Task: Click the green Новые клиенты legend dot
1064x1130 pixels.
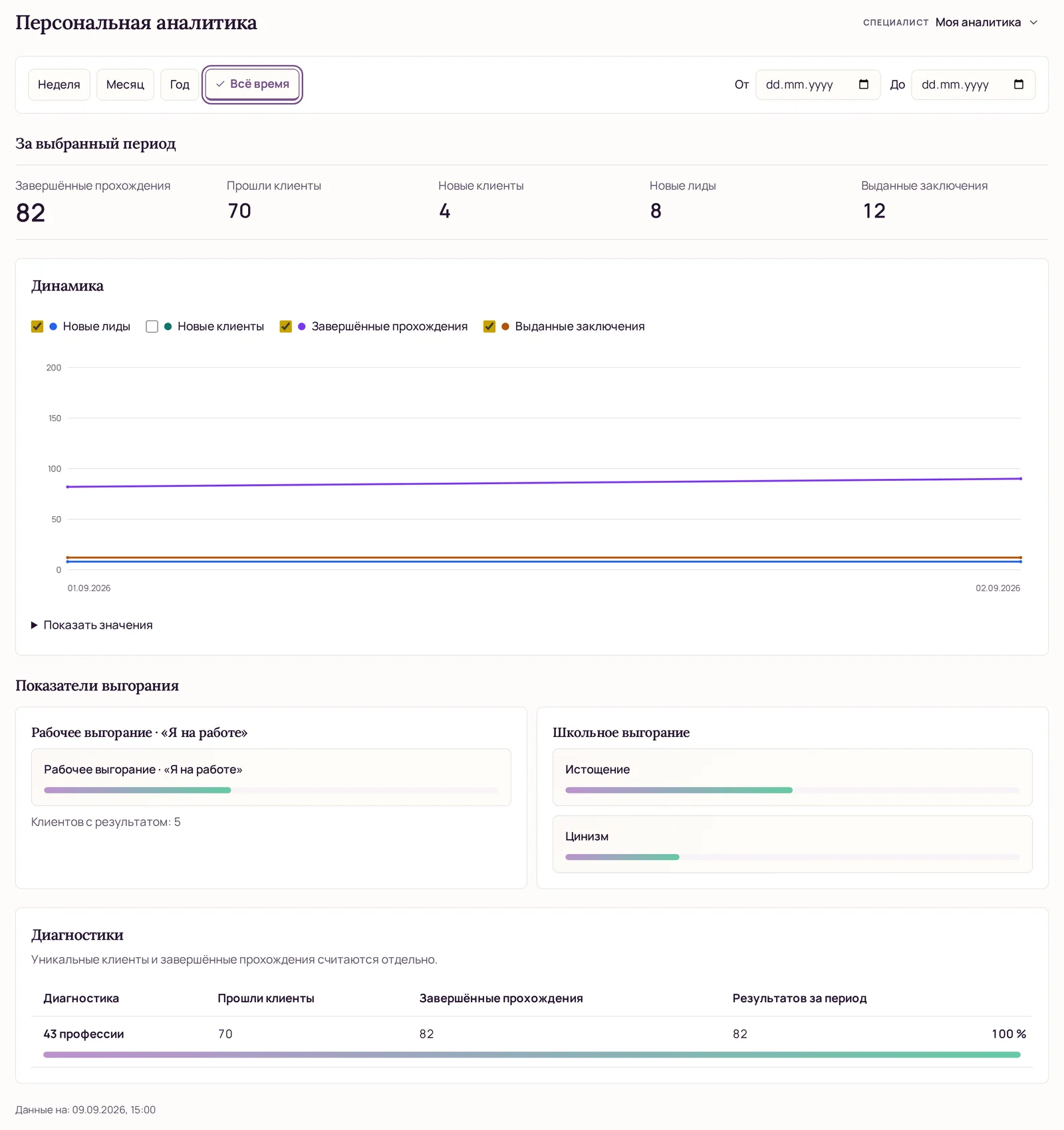Action: click(x=168, y=327)
